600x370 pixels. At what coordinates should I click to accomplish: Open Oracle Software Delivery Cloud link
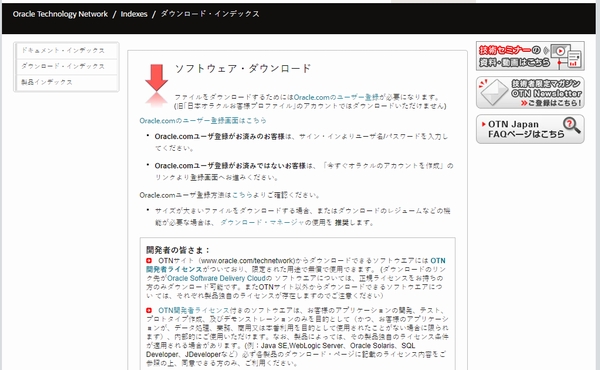coord(217,278)
